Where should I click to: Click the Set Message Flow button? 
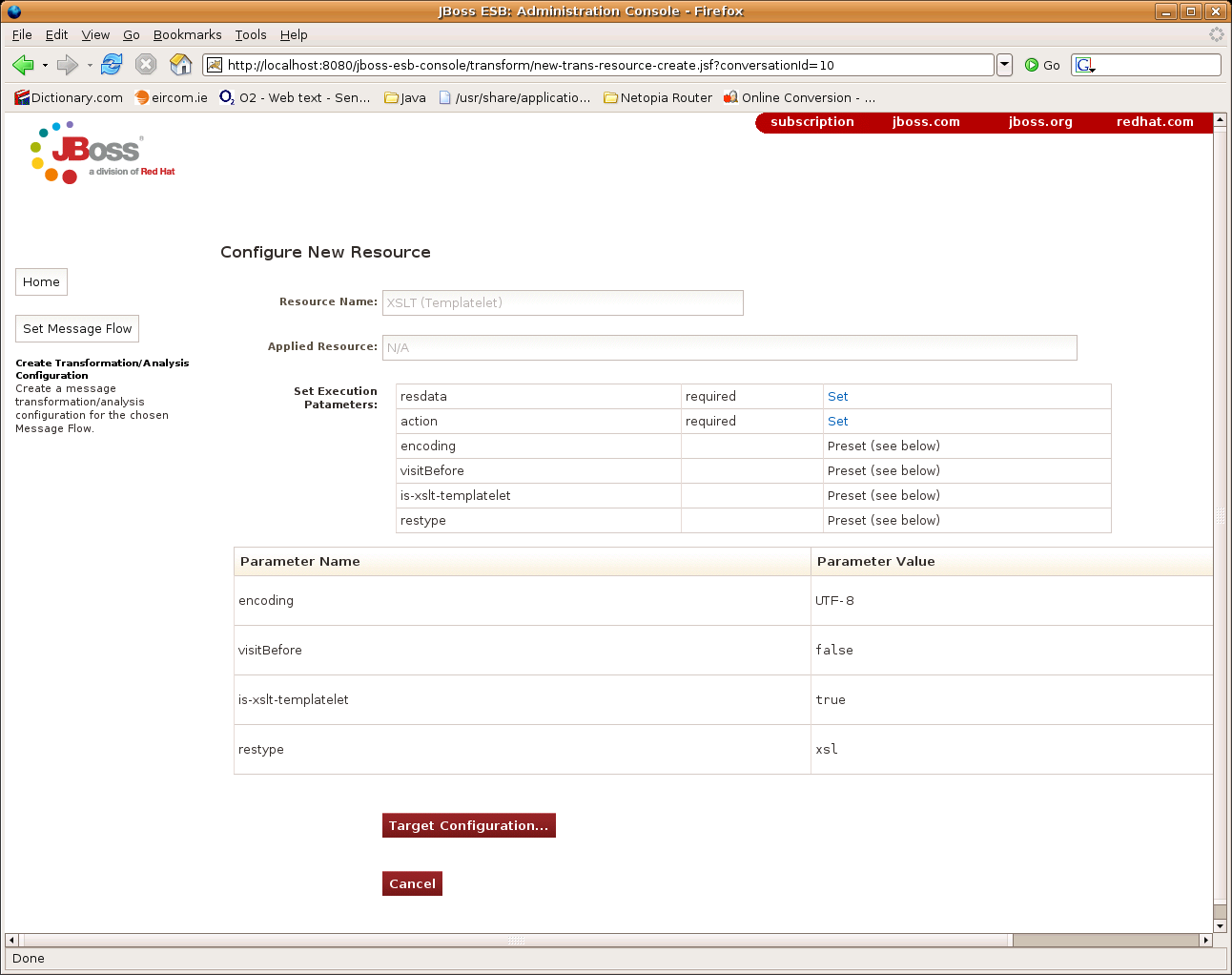tap(77, 328)
